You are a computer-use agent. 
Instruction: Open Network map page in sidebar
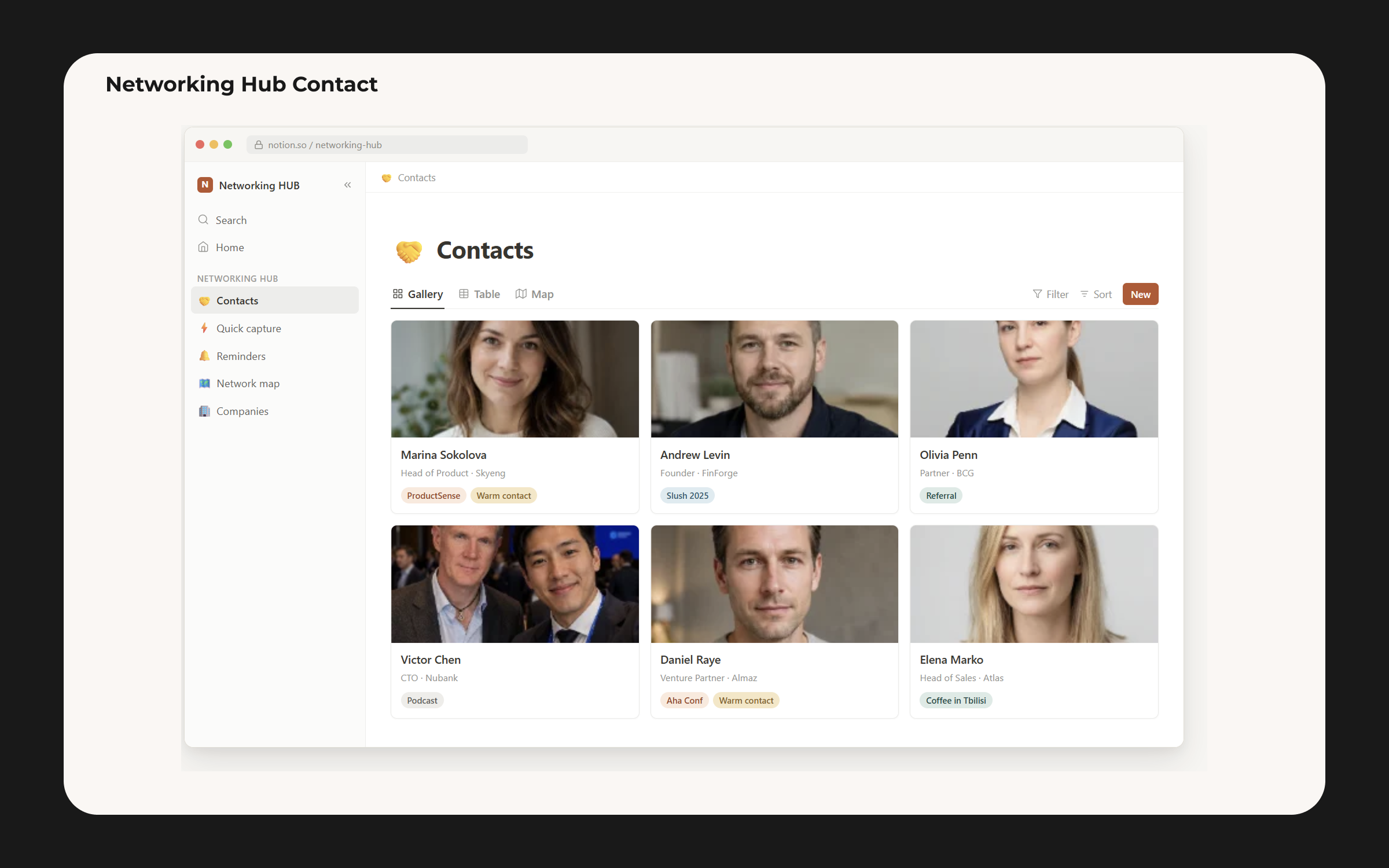coord(275,383)
